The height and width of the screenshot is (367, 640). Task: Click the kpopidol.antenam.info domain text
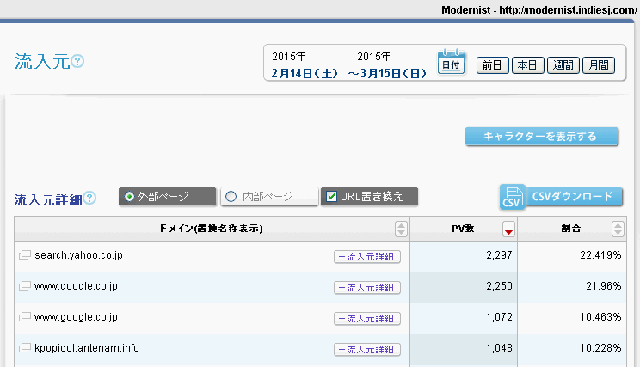tap(86, 348)
